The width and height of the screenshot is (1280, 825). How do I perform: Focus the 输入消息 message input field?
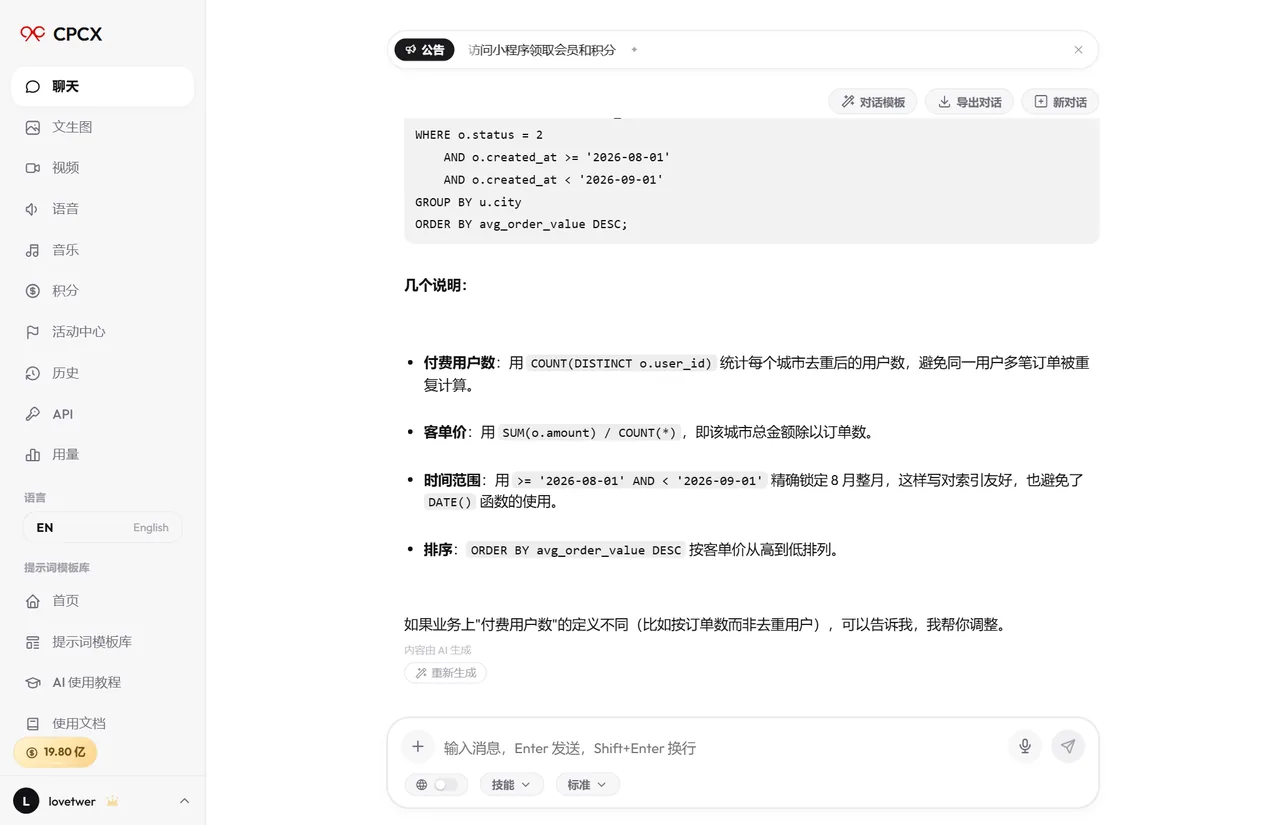tap(720, 748)
